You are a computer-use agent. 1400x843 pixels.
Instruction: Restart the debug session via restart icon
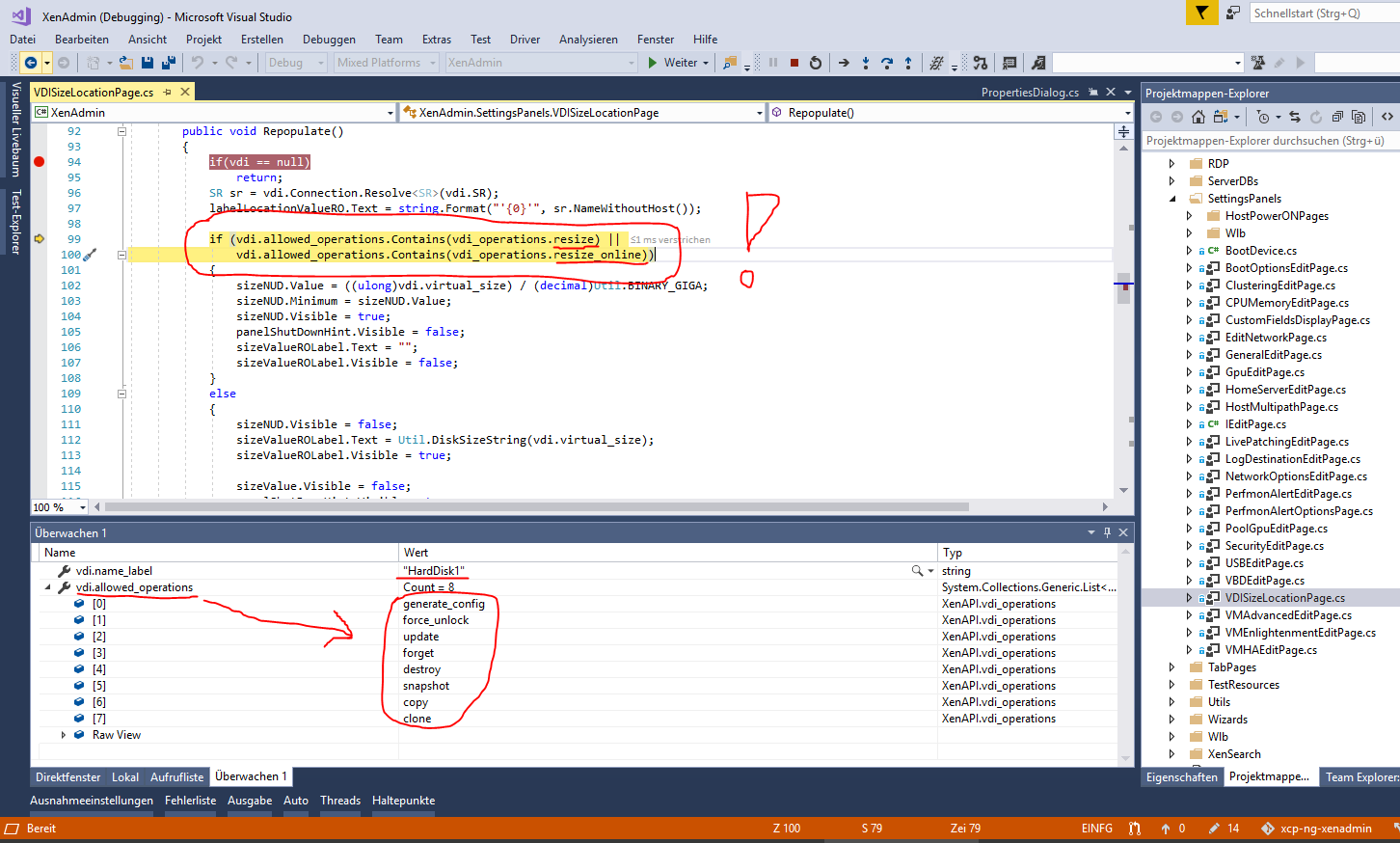tap(816, 63)
